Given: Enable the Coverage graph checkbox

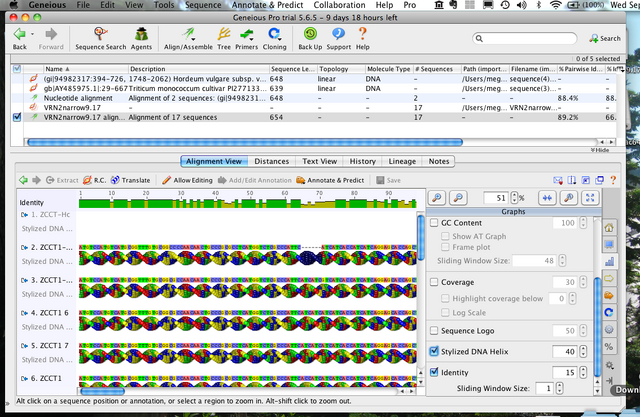Looking at the screenshot, I should tap(434, 282).
